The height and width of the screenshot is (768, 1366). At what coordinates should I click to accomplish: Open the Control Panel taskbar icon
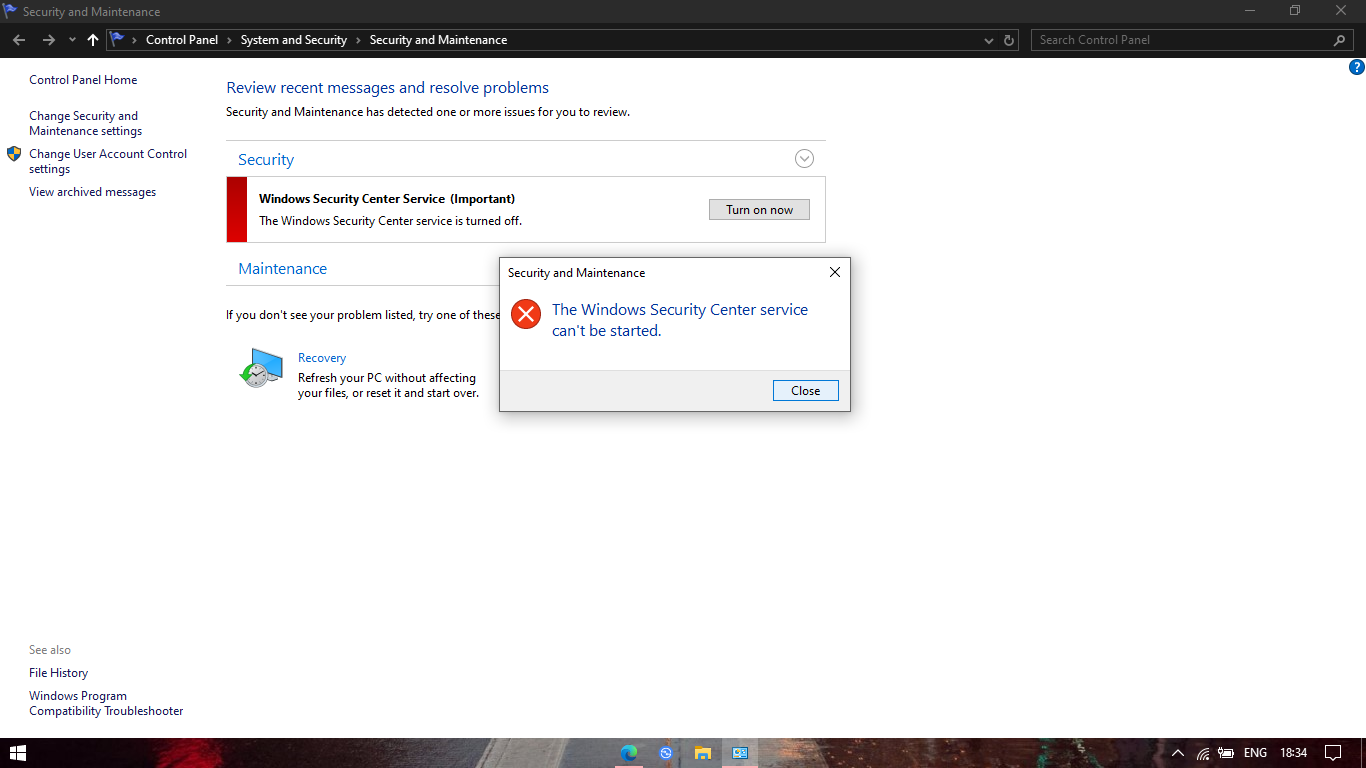click(740, 753)
